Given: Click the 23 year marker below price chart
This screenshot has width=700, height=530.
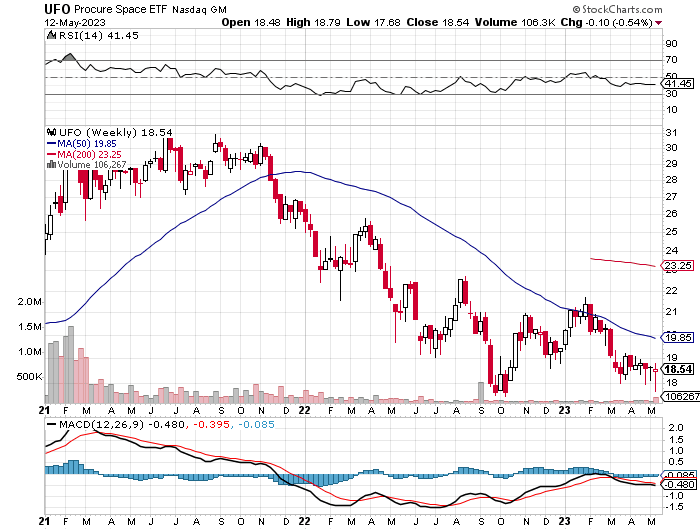Looking at the screenshot, I should [x=565, y=410].
